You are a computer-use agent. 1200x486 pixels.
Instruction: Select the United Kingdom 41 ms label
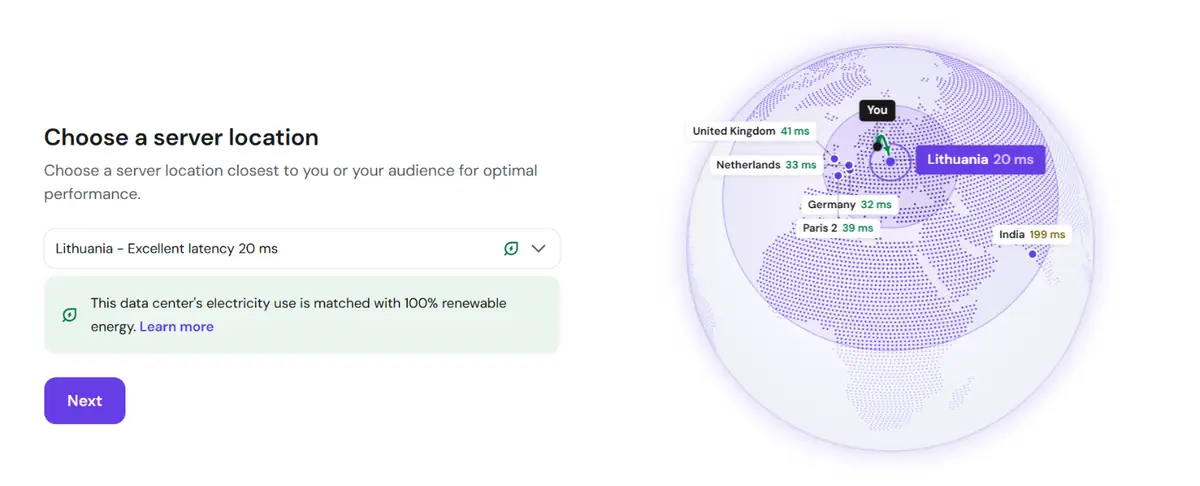pyautogui.click(x=751, y=131)
